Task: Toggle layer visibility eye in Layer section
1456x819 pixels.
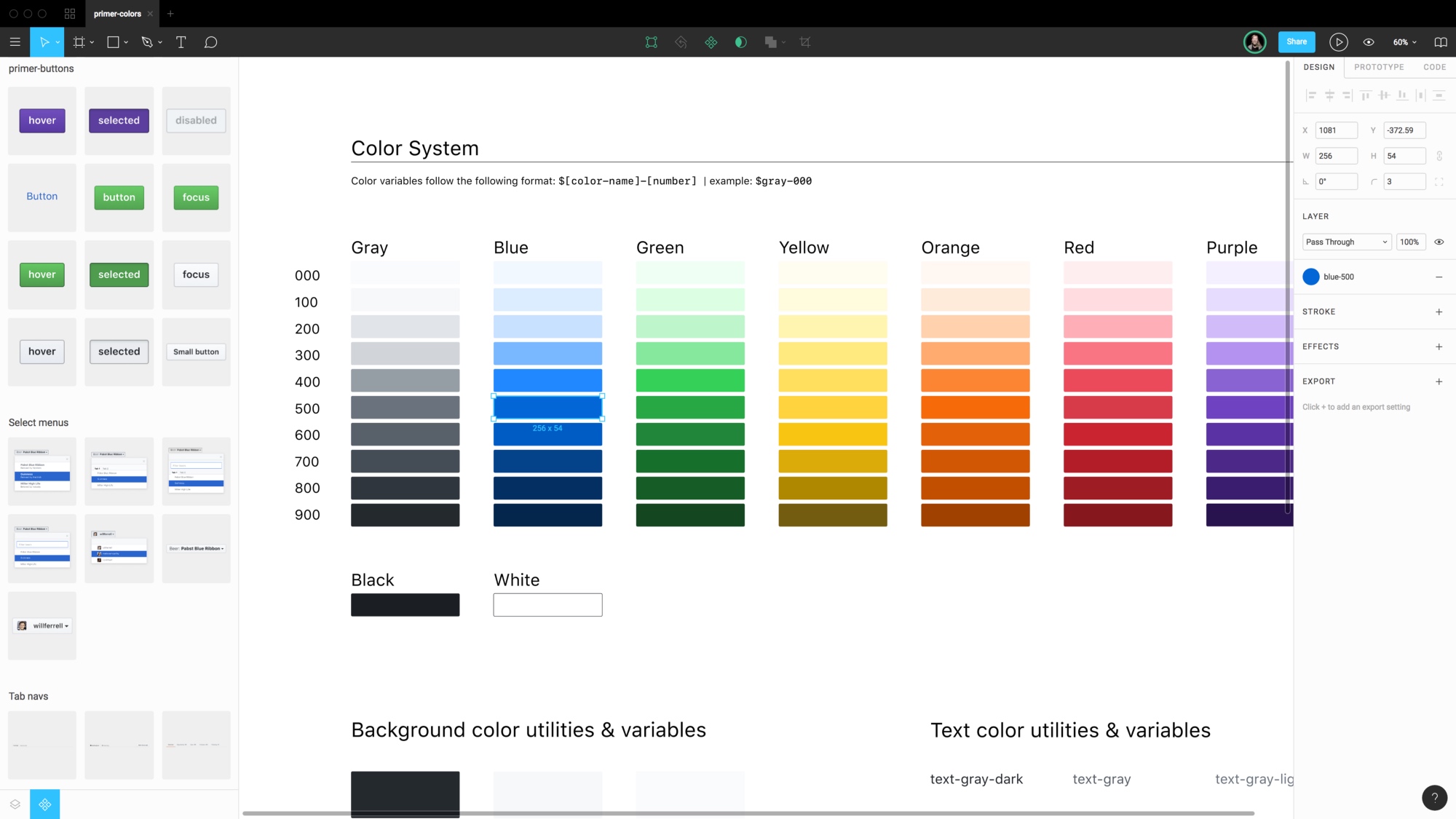Action: click(x=1439, y=242)
